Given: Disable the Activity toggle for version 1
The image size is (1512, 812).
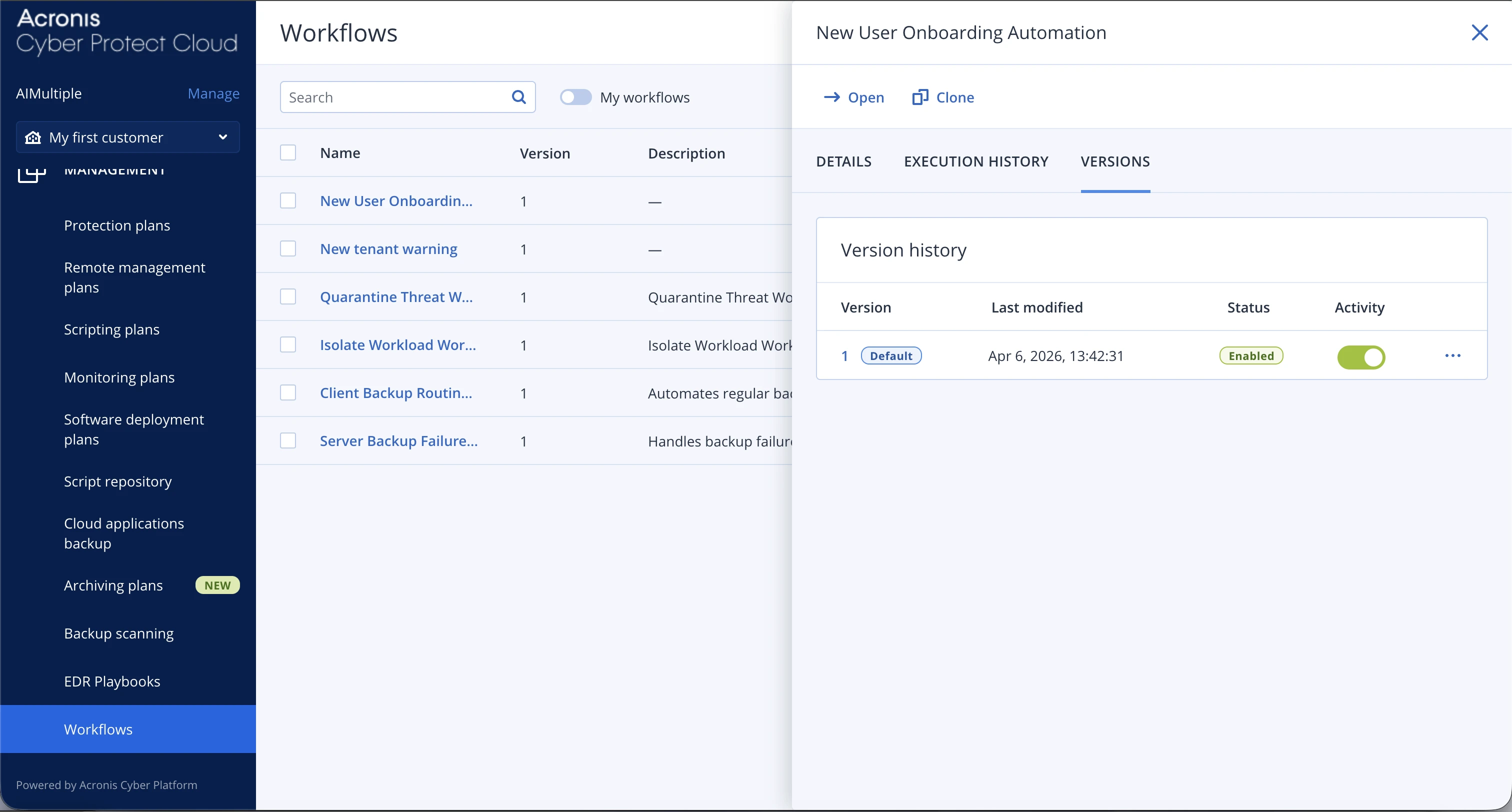Looking at the screenshot, I should [x=1360, y=357].
